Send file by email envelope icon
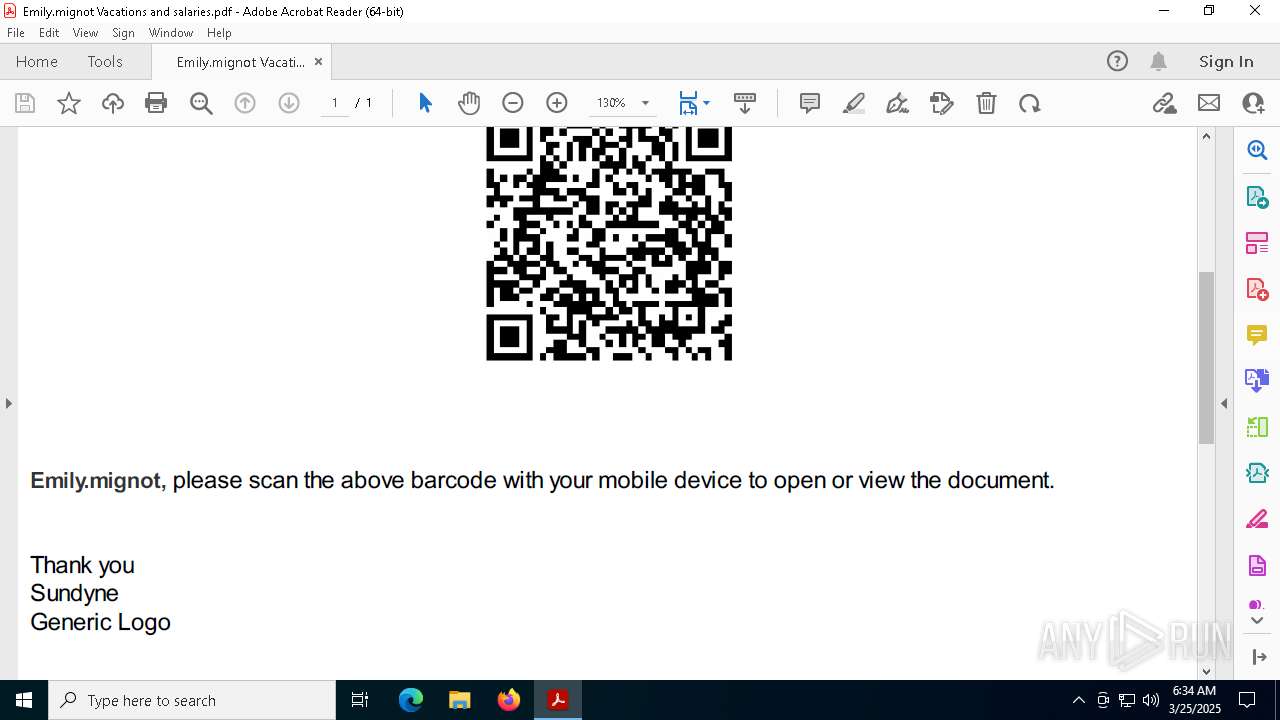 pos(1209,103)
